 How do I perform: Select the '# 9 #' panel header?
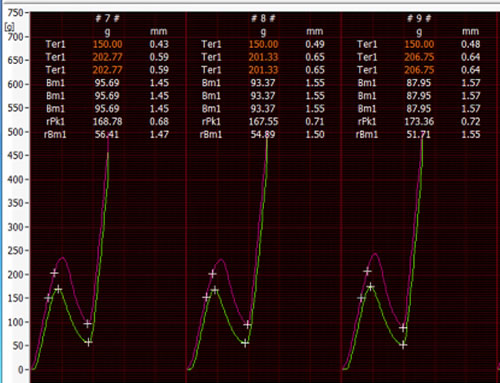[x=419, y=18]
